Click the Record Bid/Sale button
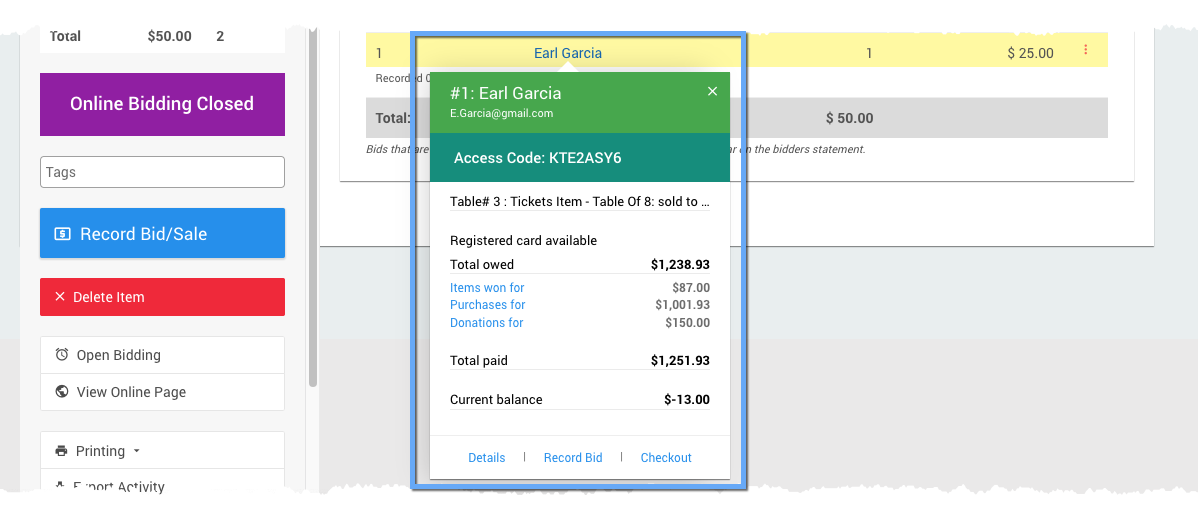 (x=162, y=234)
